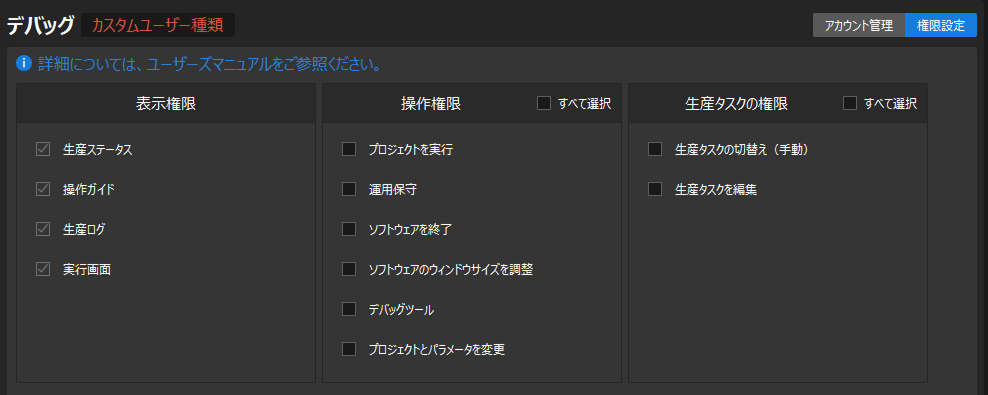This screenshot has height=395, width=988.
Task: Click the 操作権限 column header
Action: (x=431, y=104)
